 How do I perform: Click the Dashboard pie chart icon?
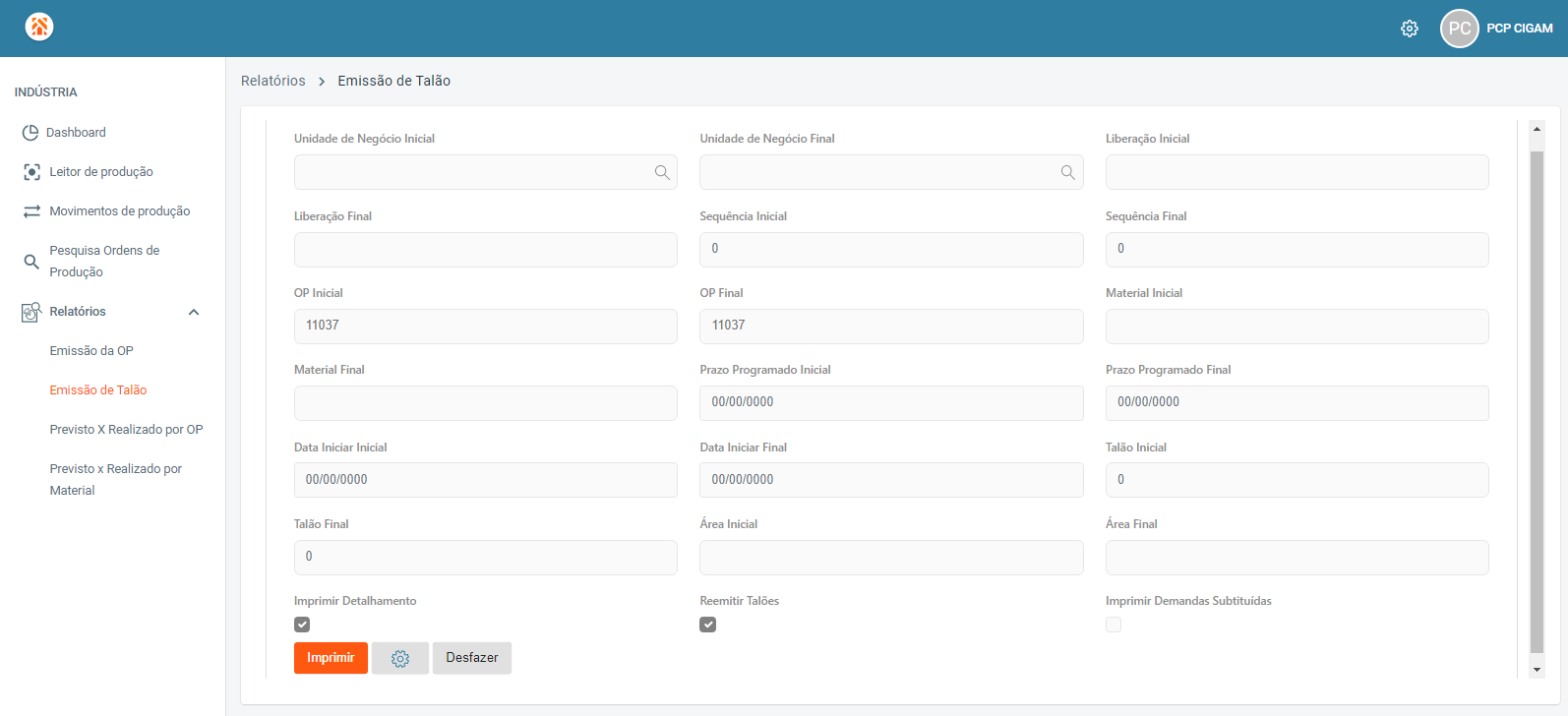(x=30, y=133)
